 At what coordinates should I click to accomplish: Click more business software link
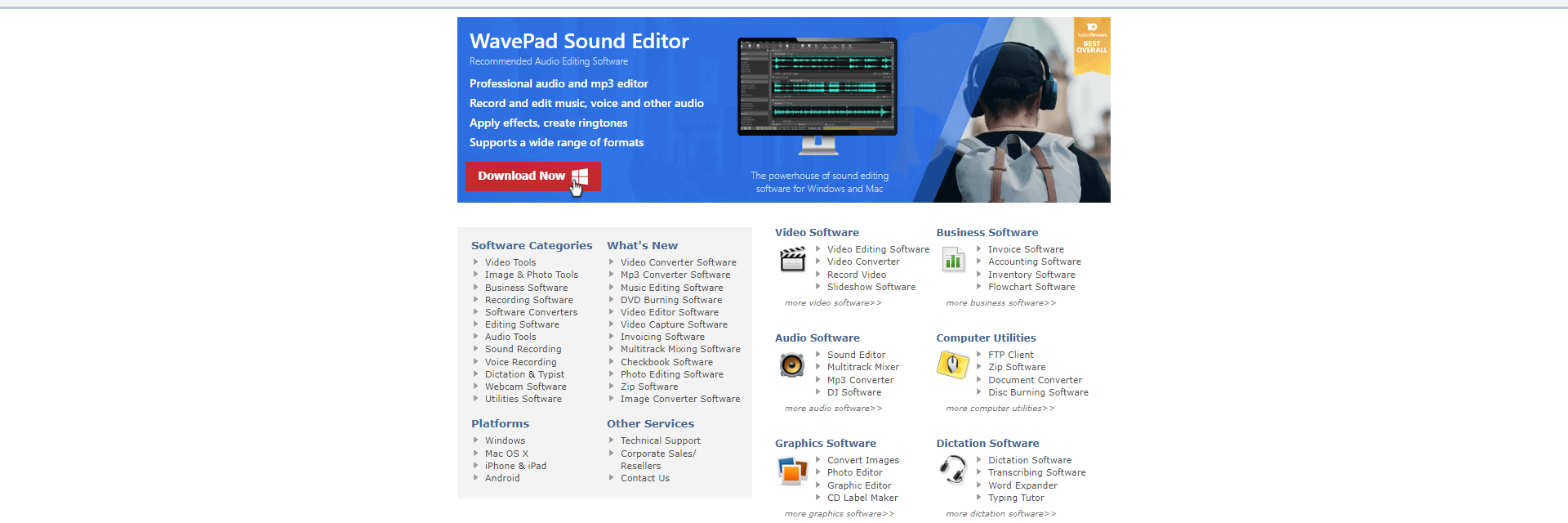point(1000,303)
